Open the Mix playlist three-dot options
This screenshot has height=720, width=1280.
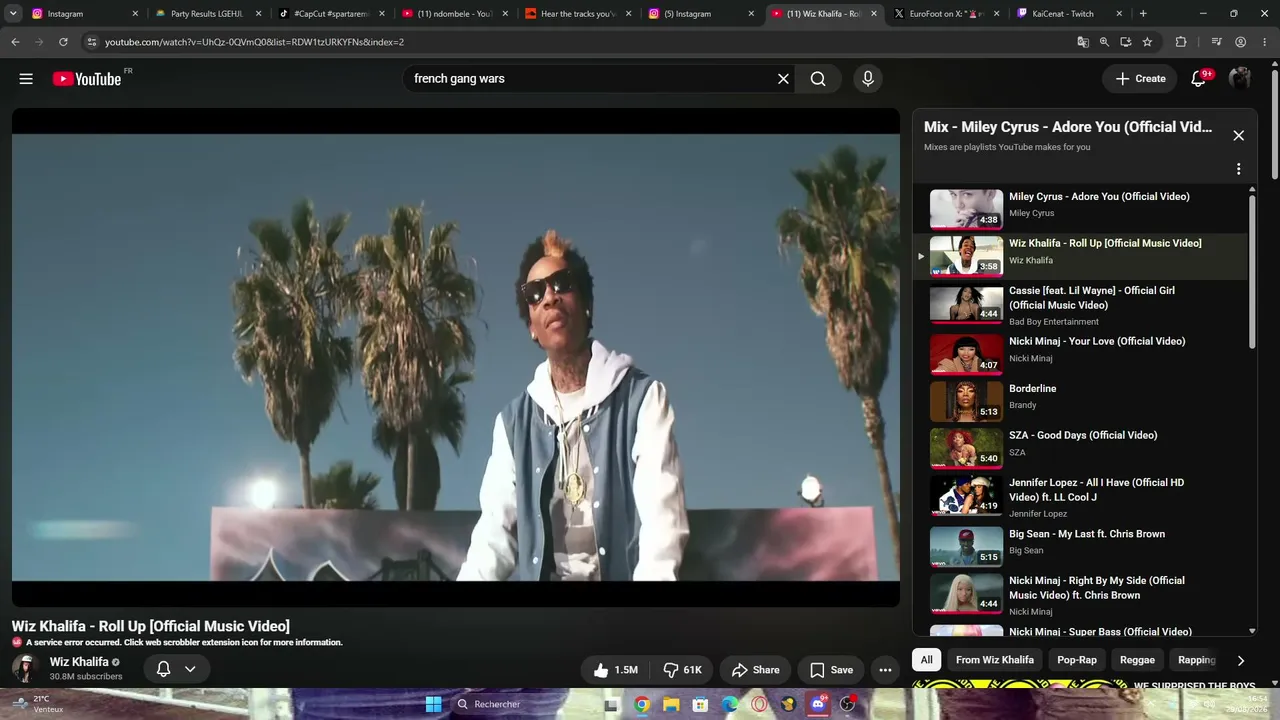tap(1238, 169)
